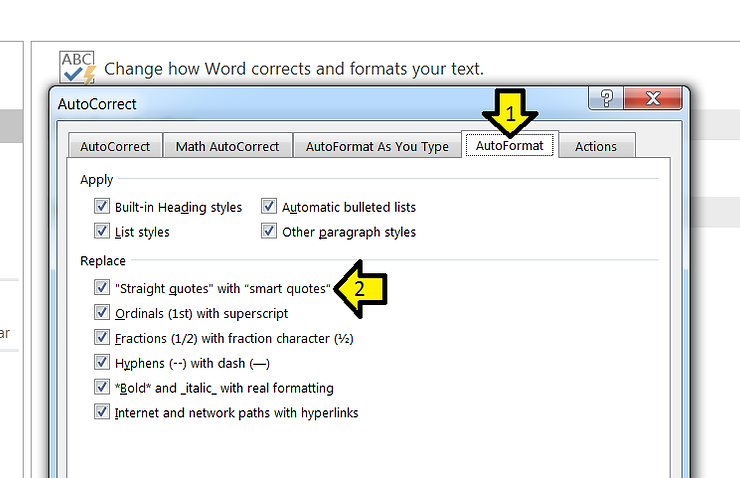
Task: Close the AutoCorrect dialog
Action: pos(653,99)
